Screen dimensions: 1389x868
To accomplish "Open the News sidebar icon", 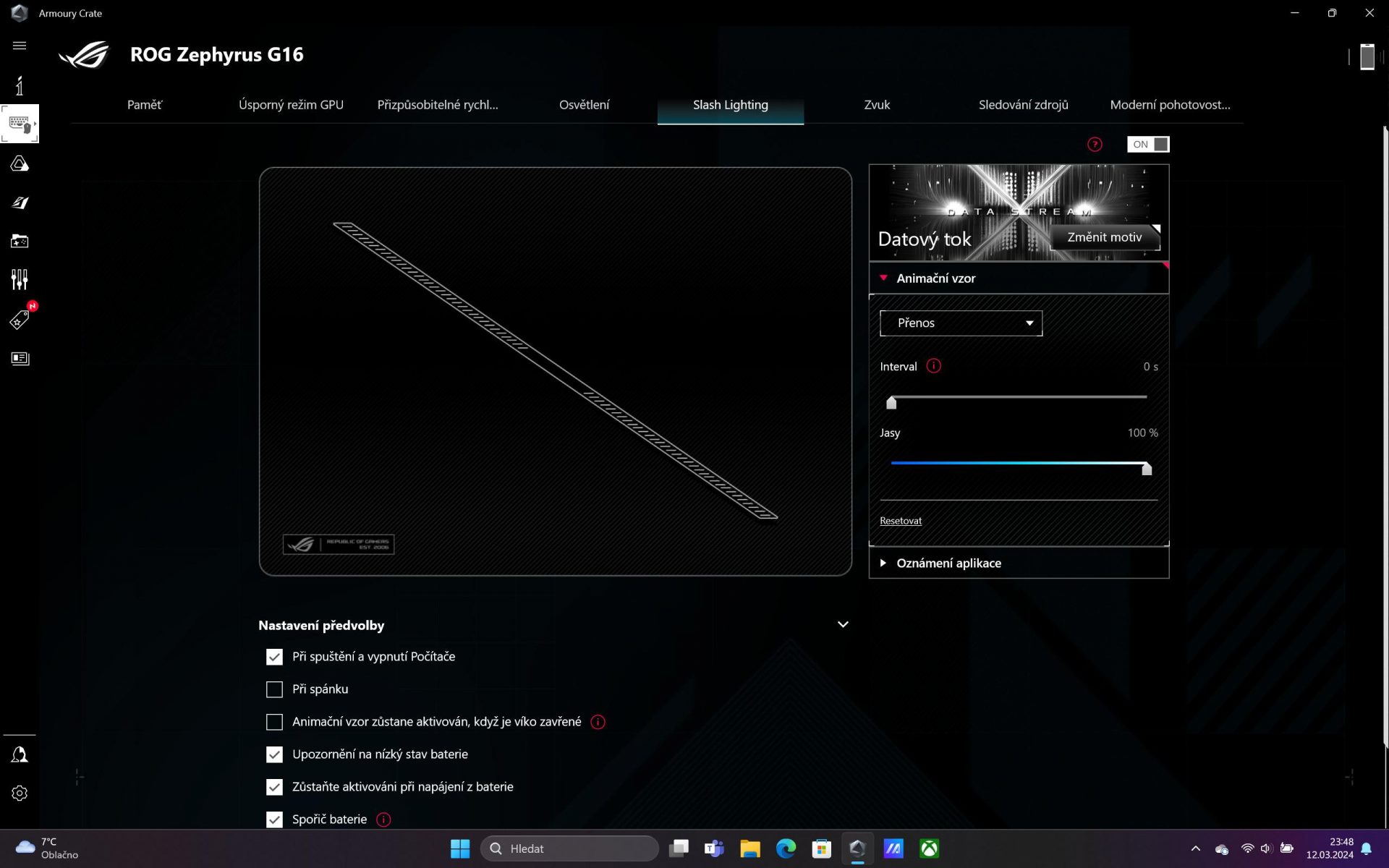I will point(20,358).
